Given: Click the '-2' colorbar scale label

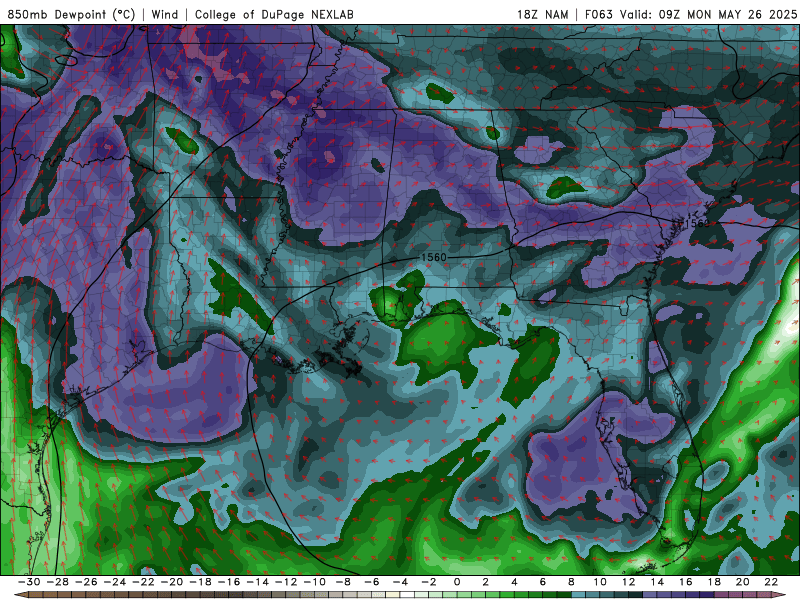Looking at the screenshot, I should point(429,582).
